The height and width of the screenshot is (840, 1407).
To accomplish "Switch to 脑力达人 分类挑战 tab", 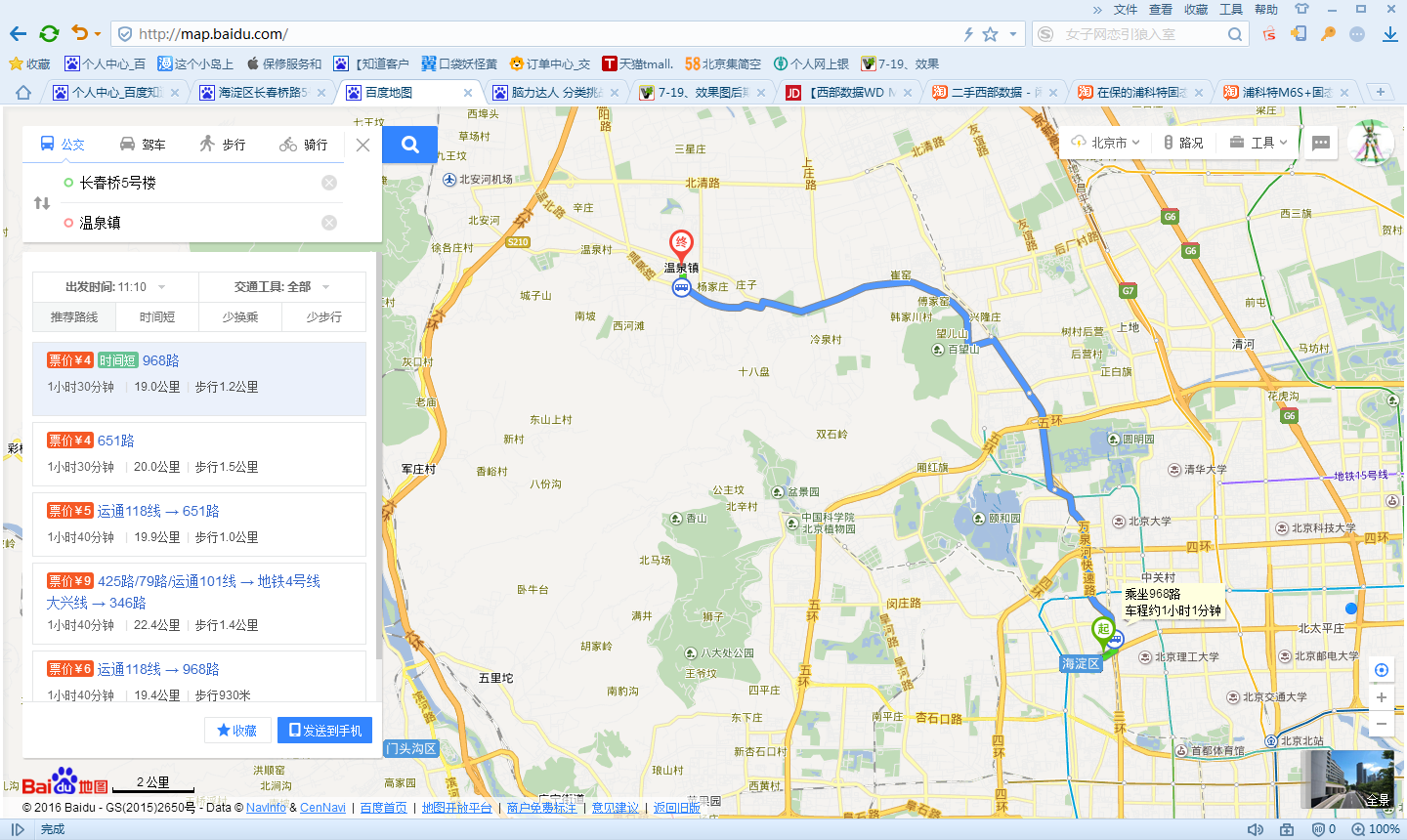I will 557,93.
